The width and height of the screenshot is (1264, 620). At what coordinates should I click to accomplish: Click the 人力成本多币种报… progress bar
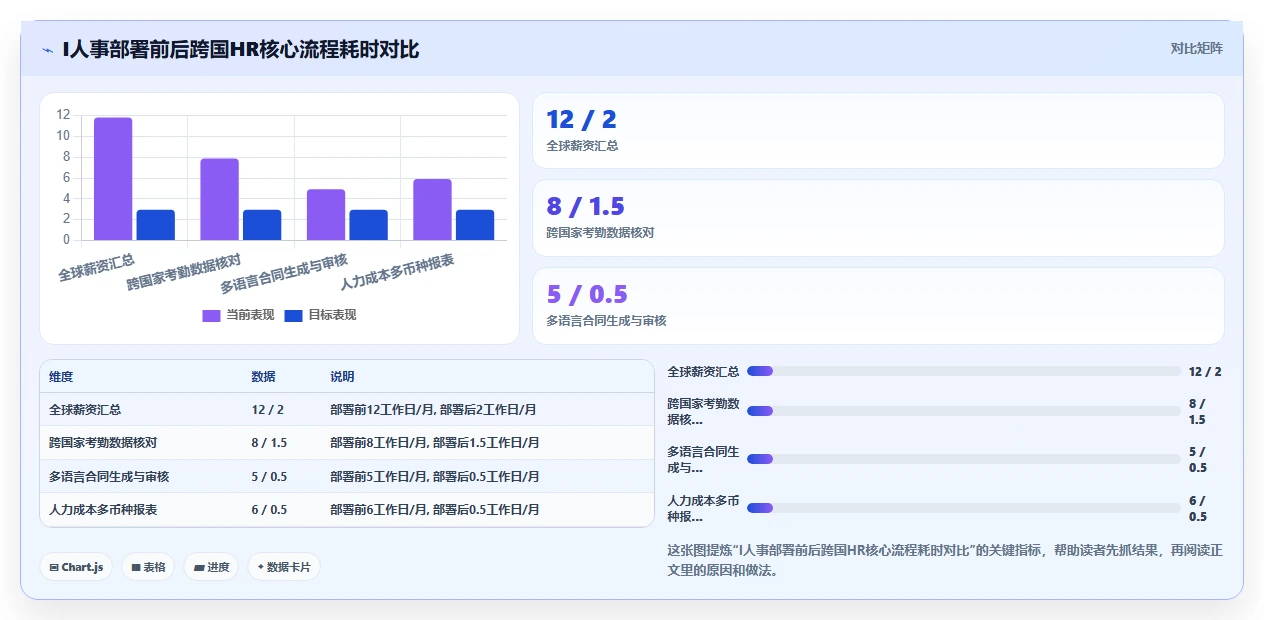(964, 508)
